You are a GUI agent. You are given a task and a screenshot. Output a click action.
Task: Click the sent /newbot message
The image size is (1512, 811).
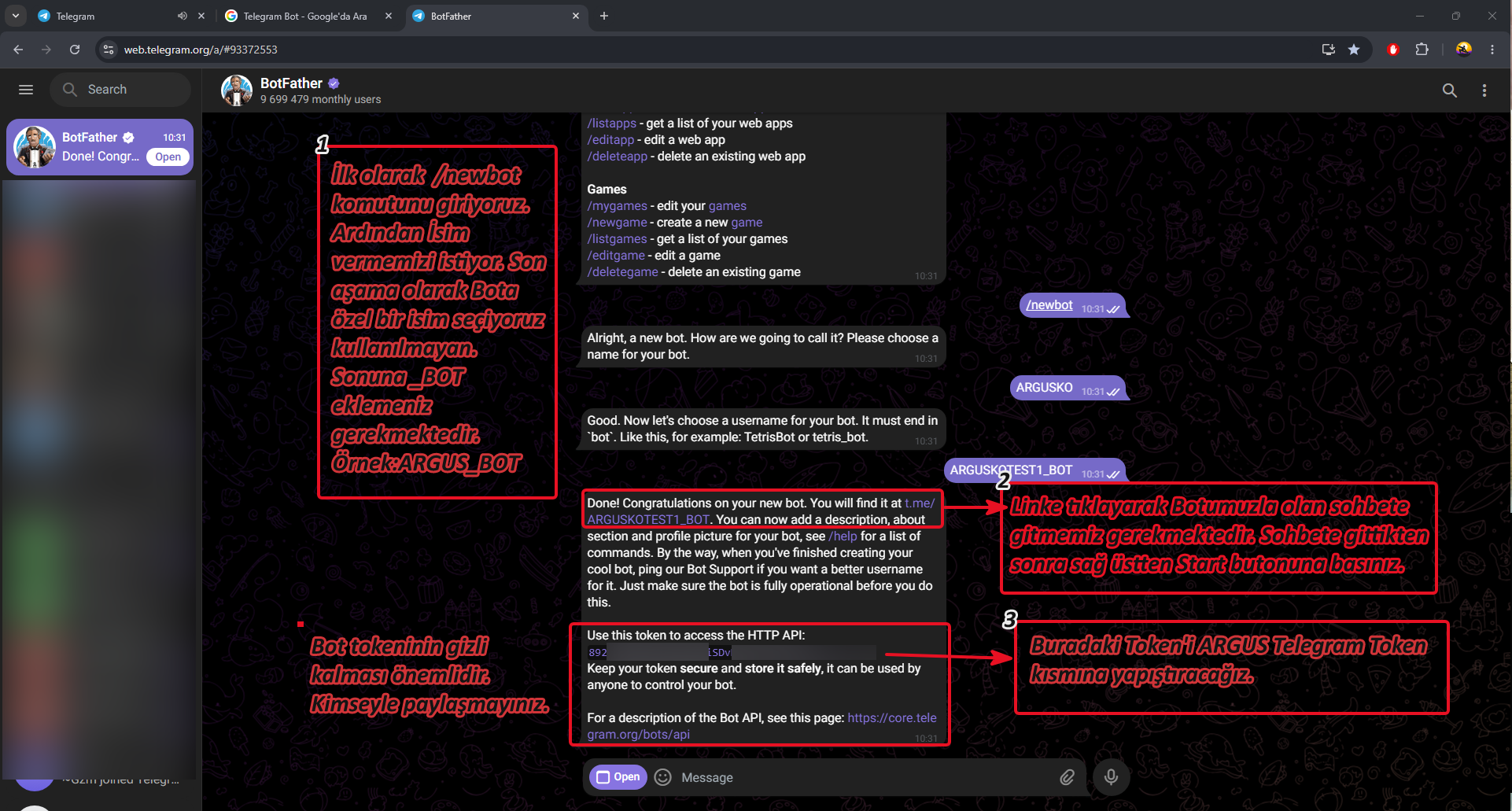[x=1074, y=305]
